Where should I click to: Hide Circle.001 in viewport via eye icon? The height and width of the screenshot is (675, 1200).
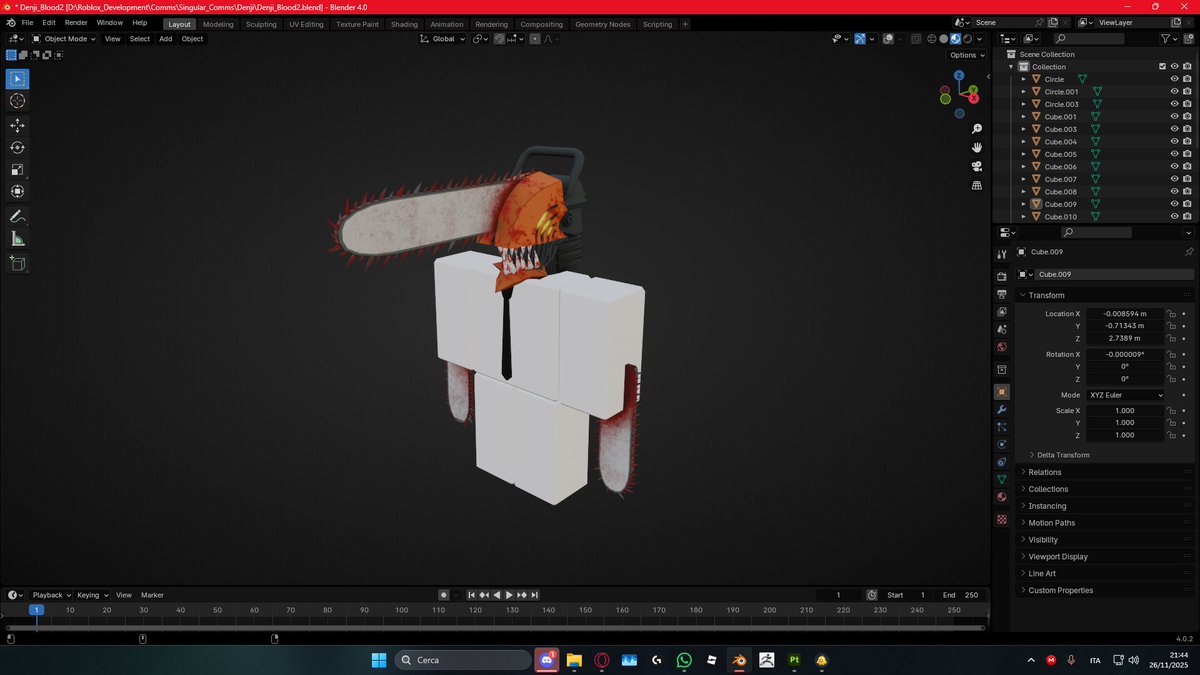tap(1175, 91)
